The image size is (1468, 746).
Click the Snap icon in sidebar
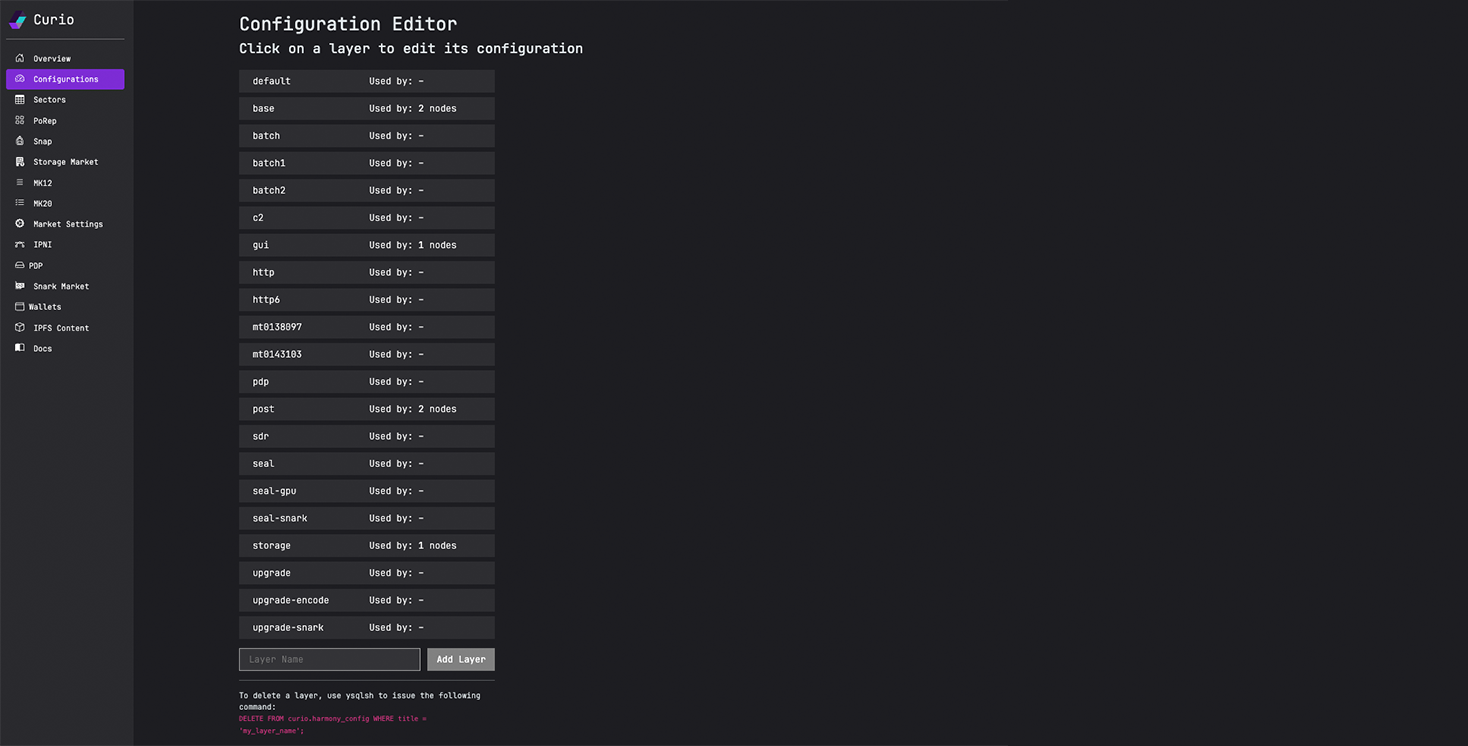(x=19, y=141)
